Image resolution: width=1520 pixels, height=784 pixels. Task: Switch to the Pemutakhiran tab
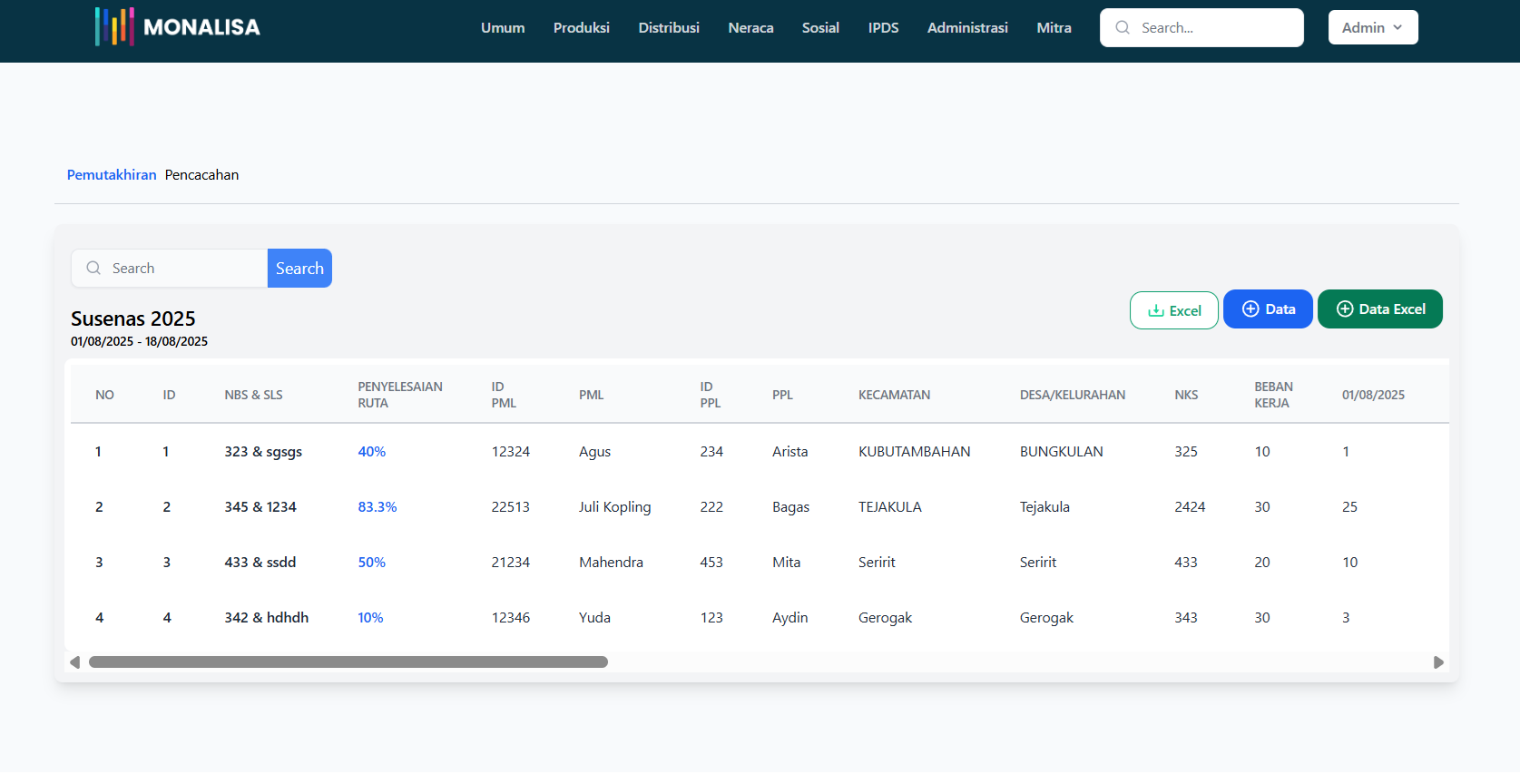point(112,174)
